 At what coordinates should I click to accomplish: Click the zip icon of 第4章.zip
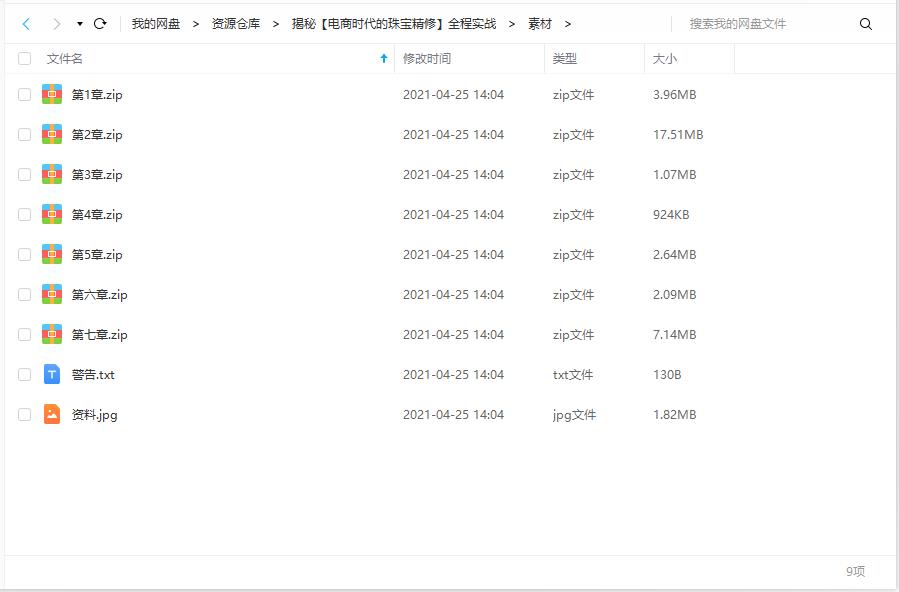coord(52,214)
